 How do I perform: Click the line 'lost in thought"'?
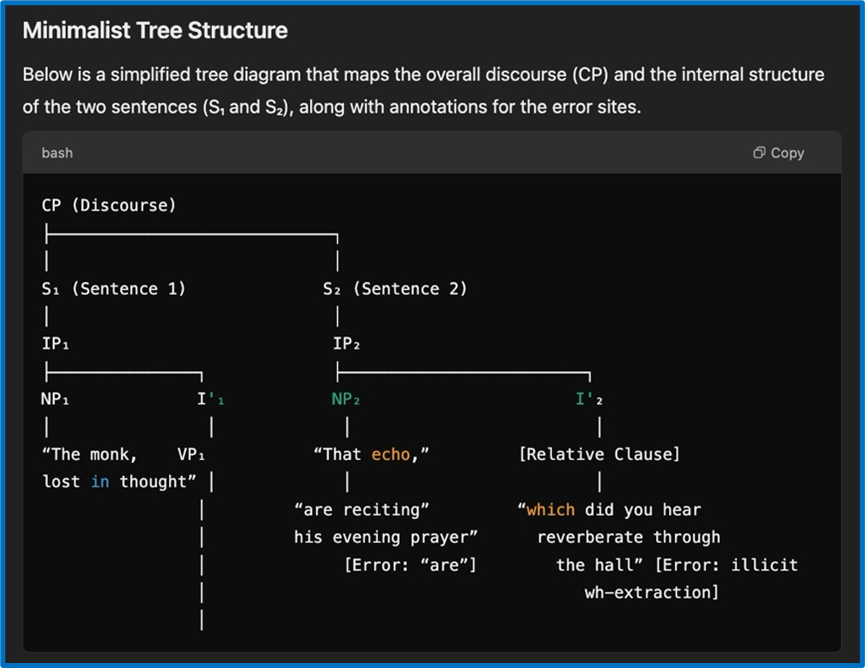pyautogui.click(x=119, y=482)
